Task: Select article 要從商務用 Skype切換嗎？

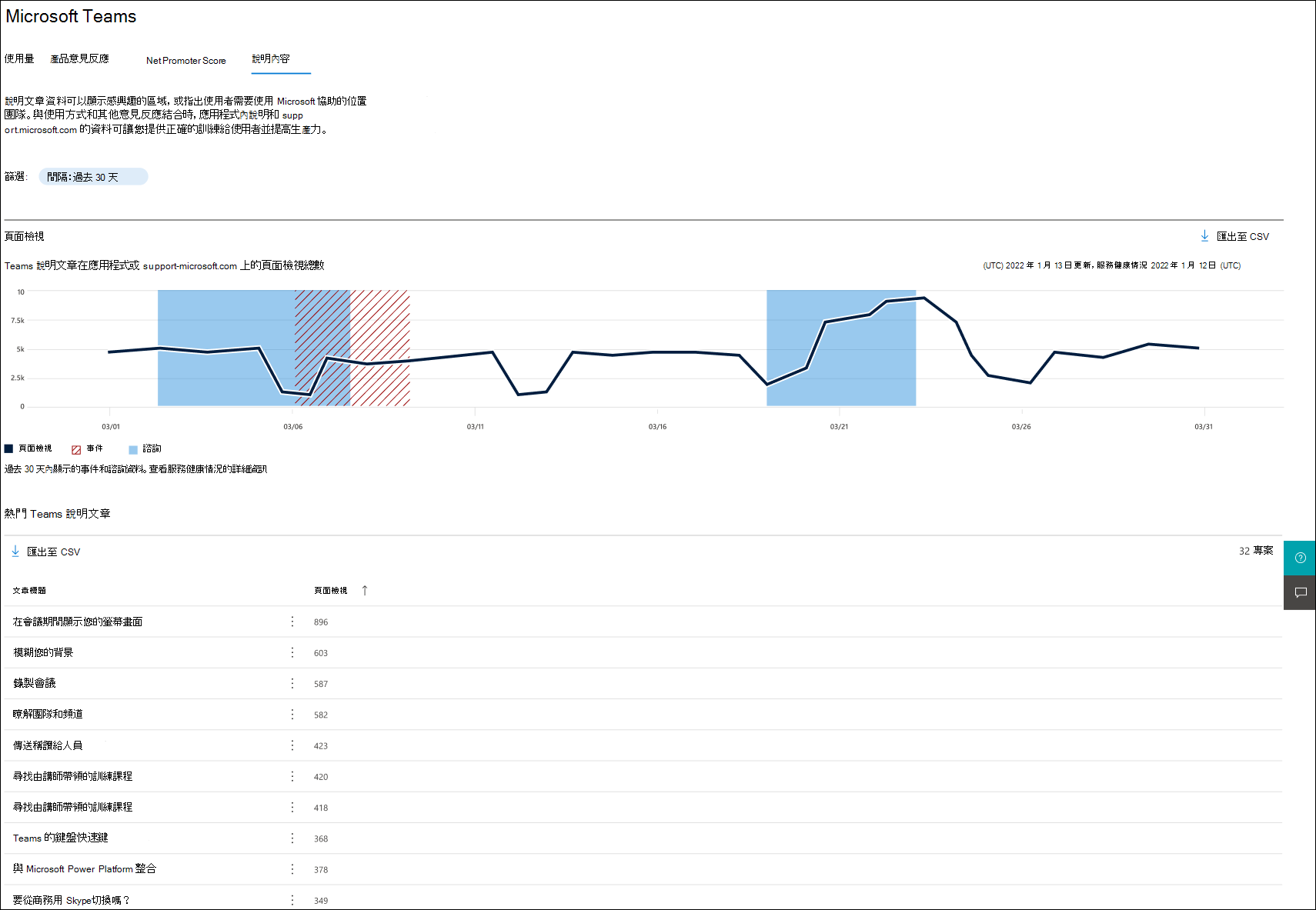Action: coord(72,900)
